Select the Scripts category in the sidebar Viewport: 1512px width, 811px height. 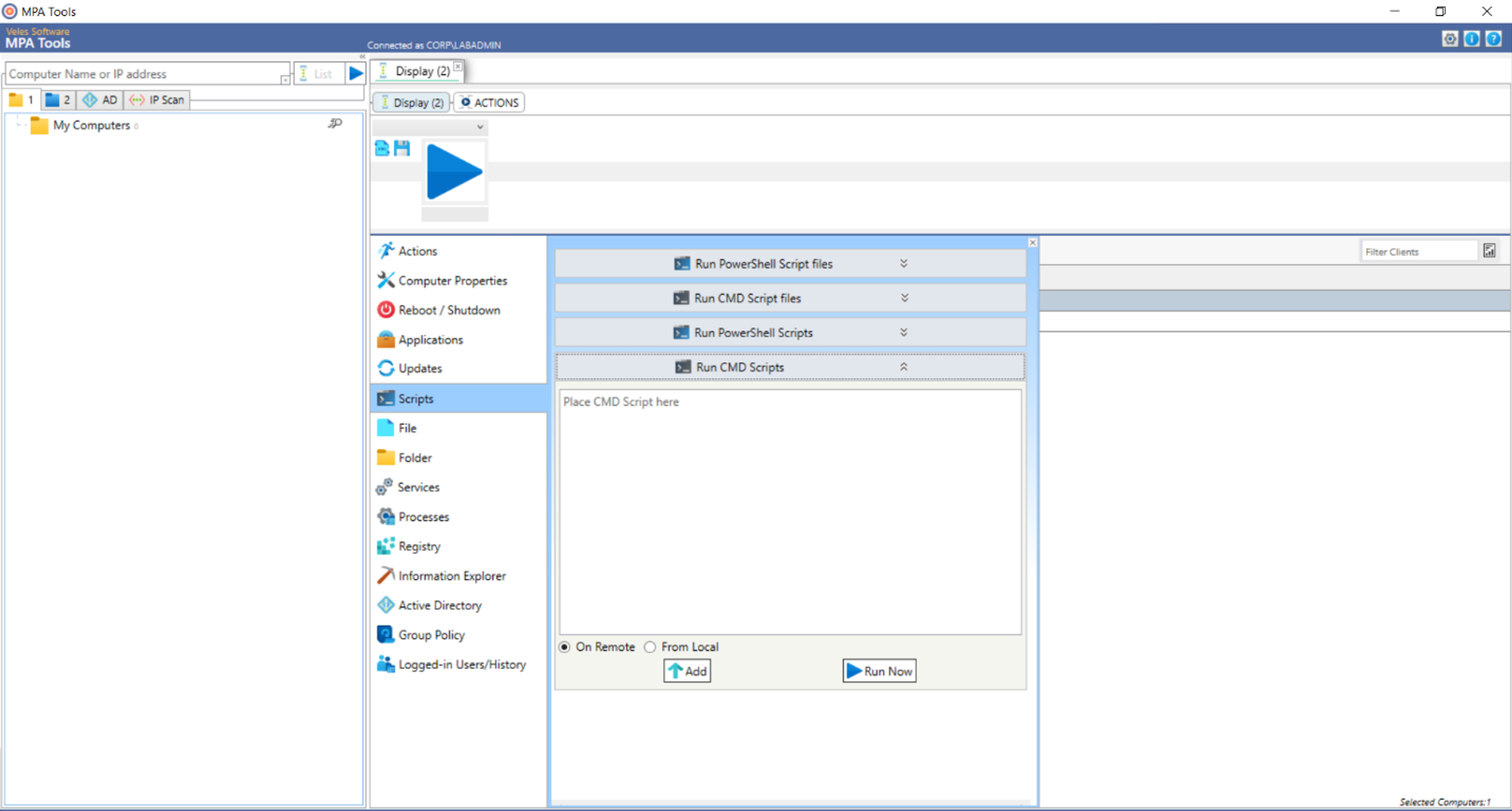(458, 398)
